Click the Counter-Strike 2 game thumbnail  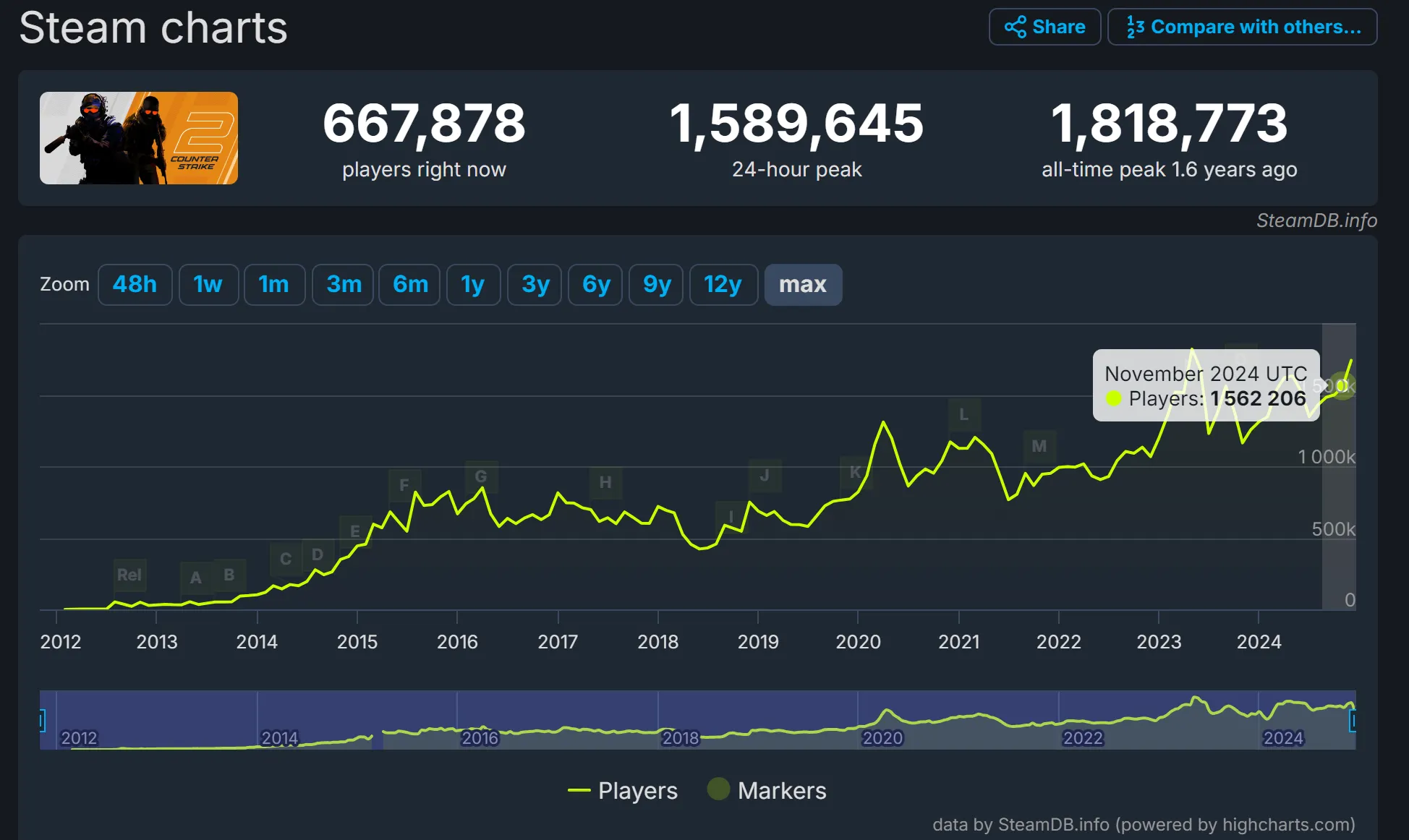139,138
